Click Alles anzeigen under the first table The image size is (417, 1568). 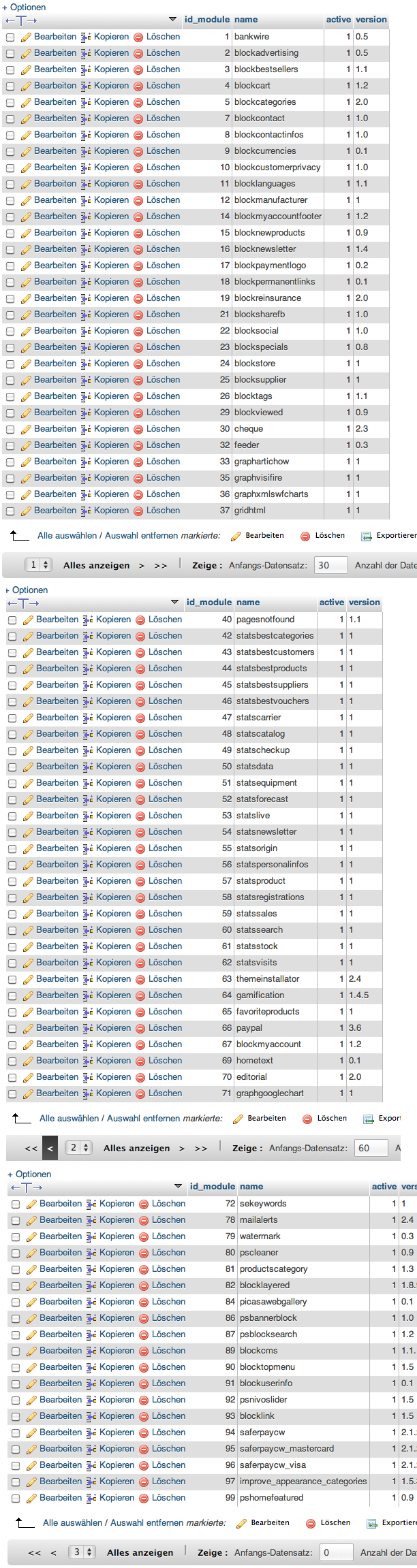click(x=96, y=565)
